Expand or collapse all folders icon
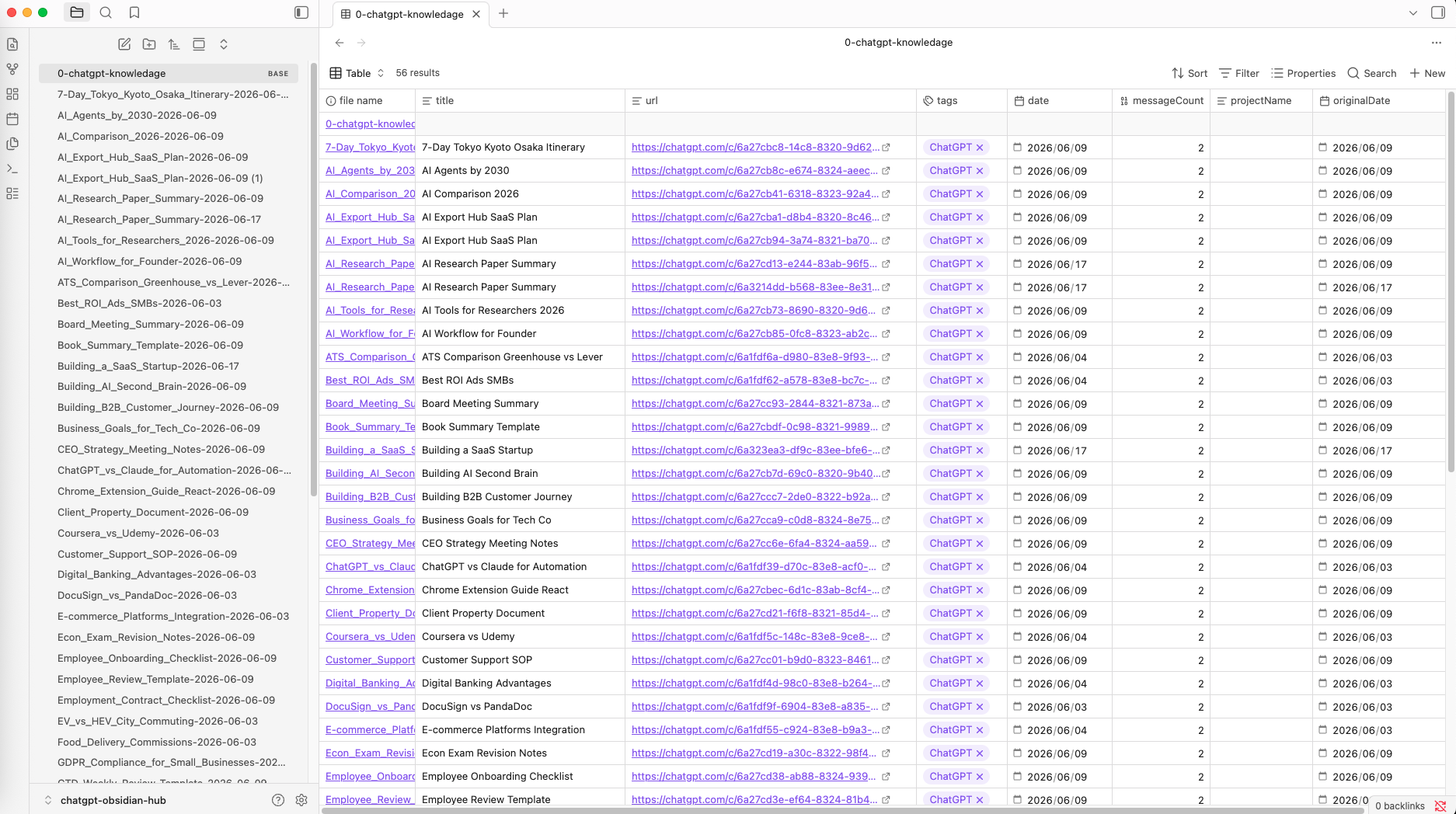The width and height of the screenshot is (1456, 814). point(224,44)
